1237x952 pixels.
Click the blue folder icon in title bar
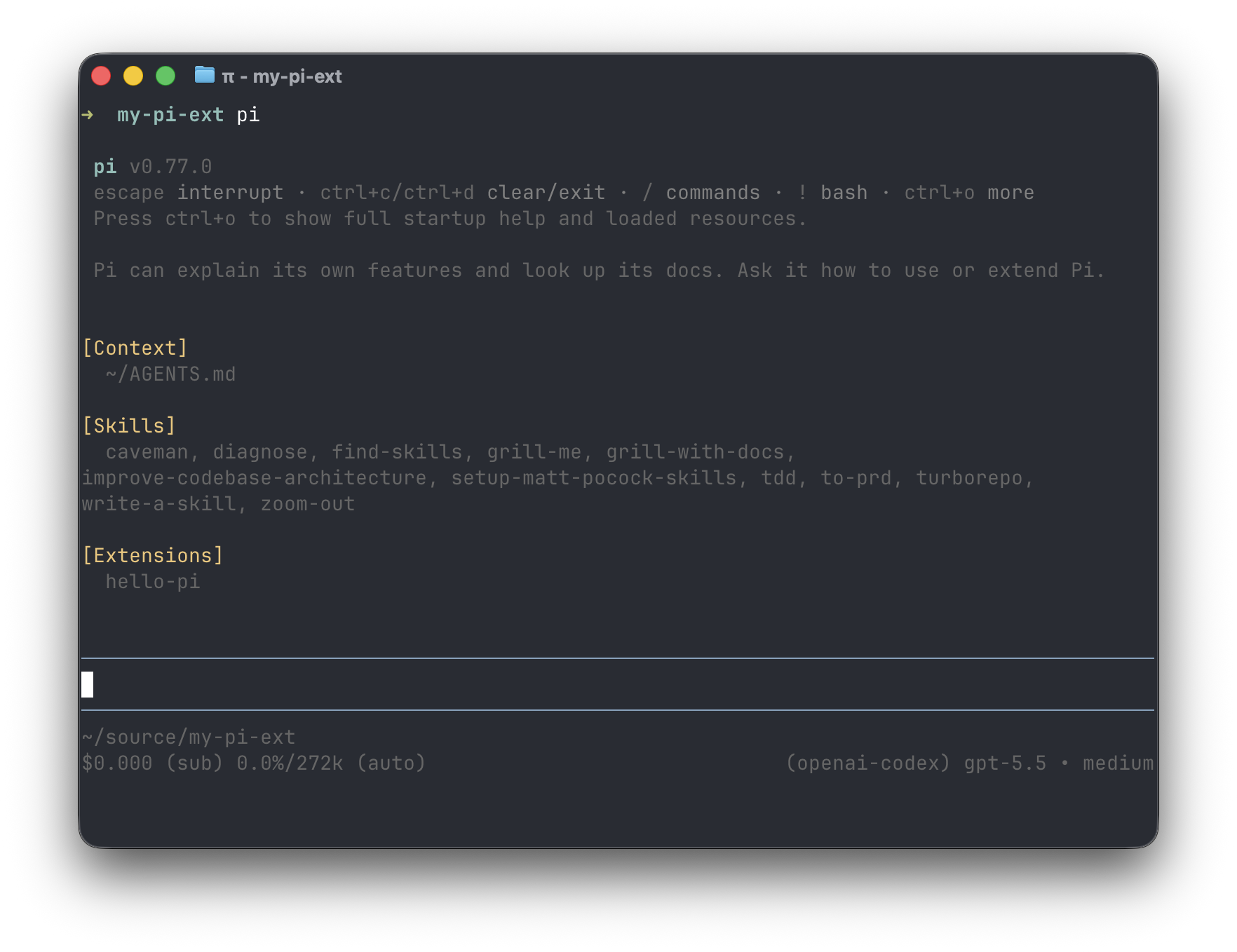pyautogui.click(x=204, y=74)
